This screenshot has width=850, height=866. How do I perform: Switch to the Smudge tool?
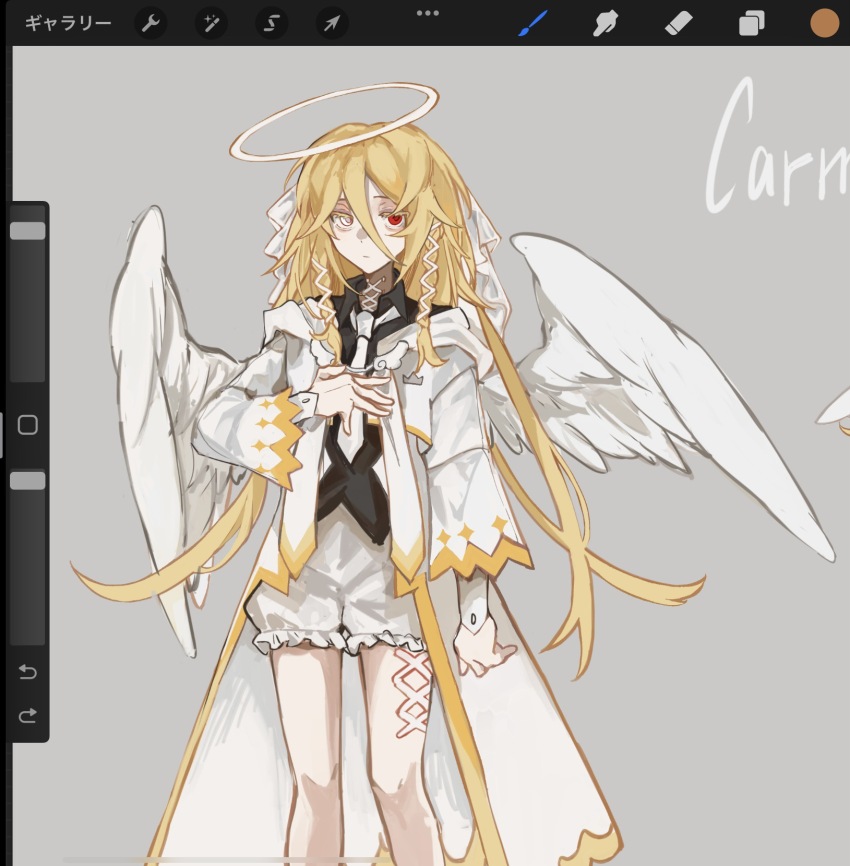point(605,21)
